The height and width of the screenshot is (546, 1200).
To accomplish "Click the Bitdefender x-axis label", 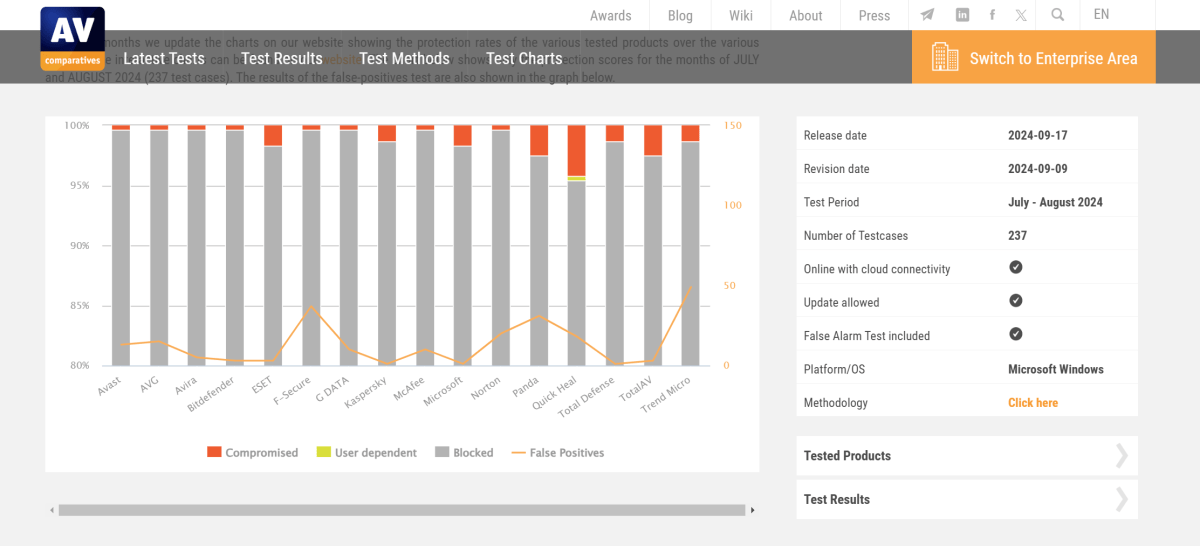I will [211, 395].
